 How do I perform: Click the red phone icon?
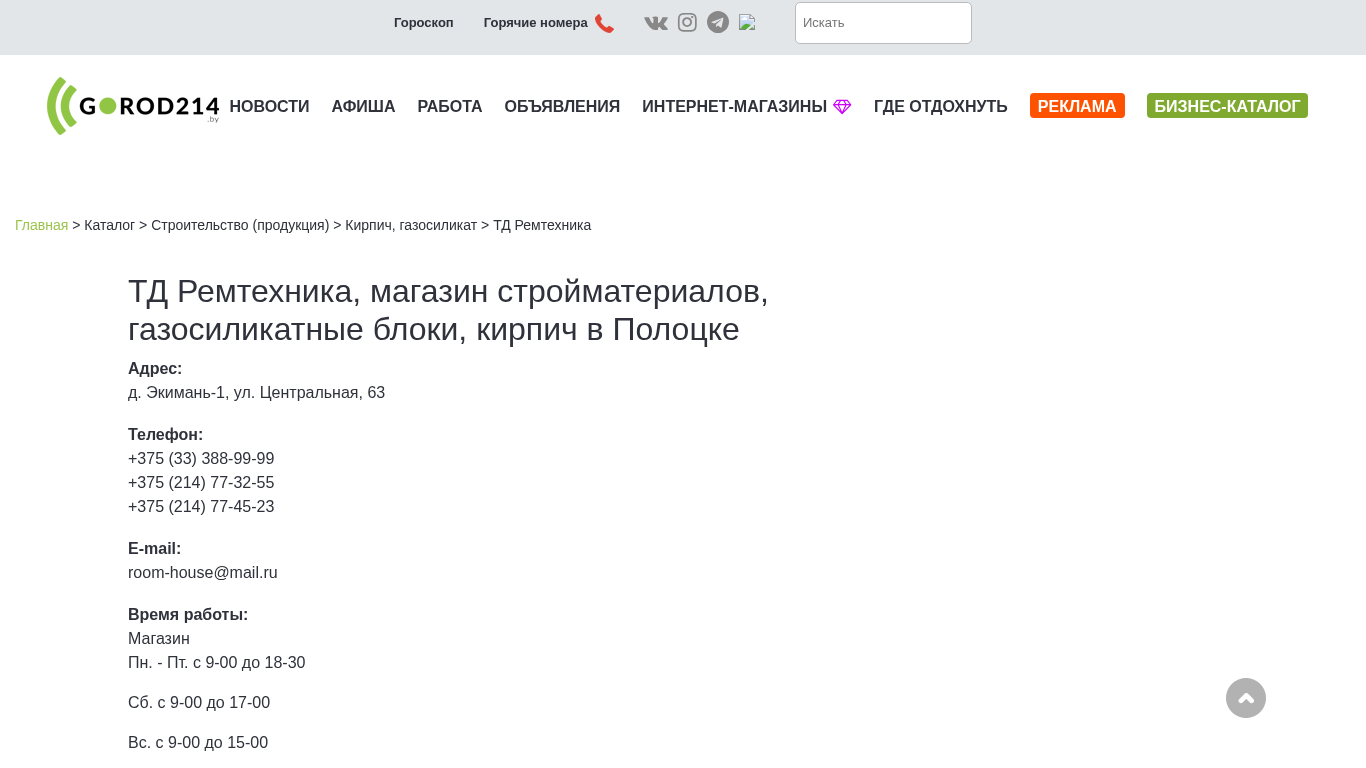[604, 23]
